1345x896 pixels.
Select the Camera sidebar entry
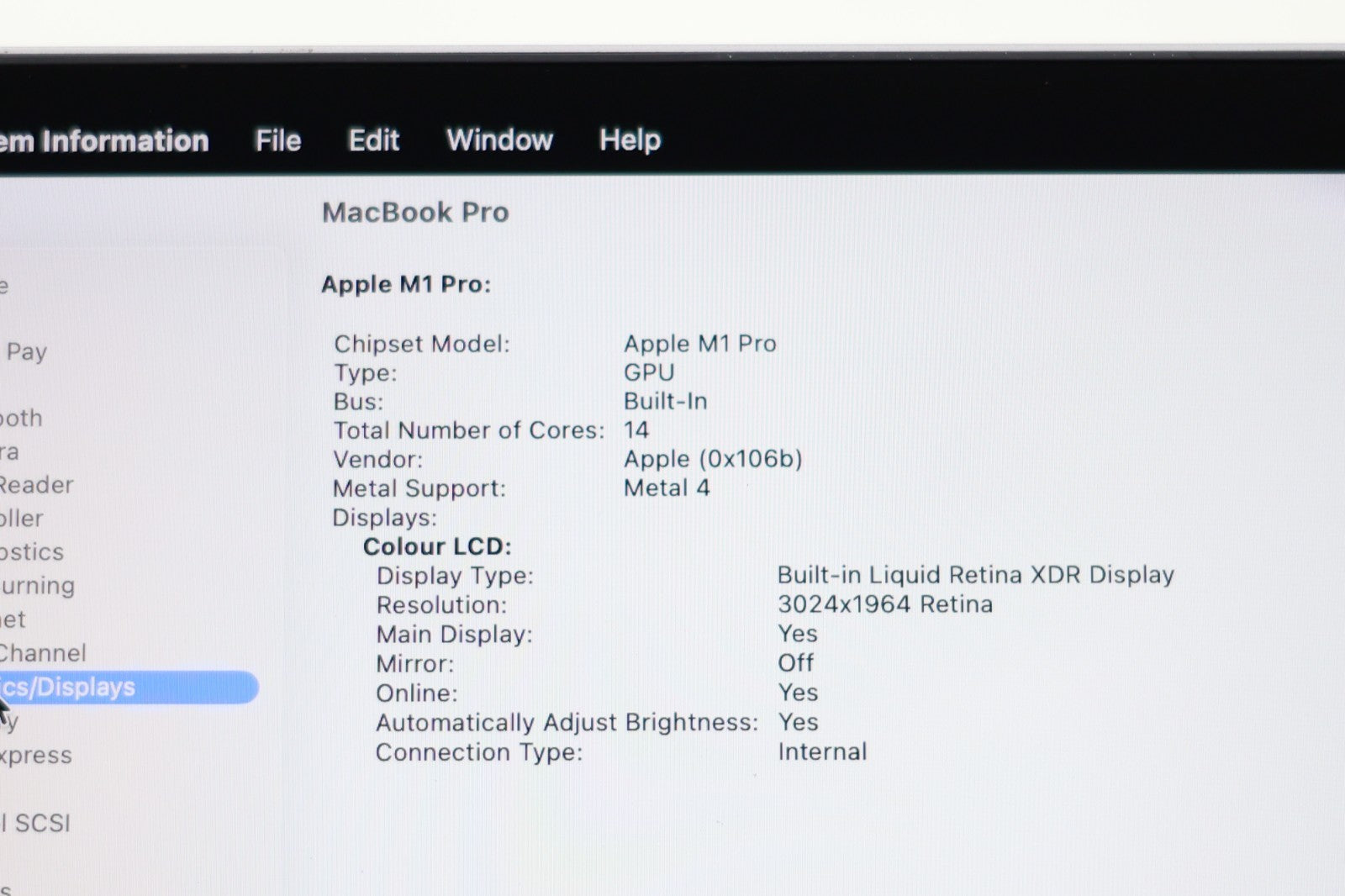point(10,452)
